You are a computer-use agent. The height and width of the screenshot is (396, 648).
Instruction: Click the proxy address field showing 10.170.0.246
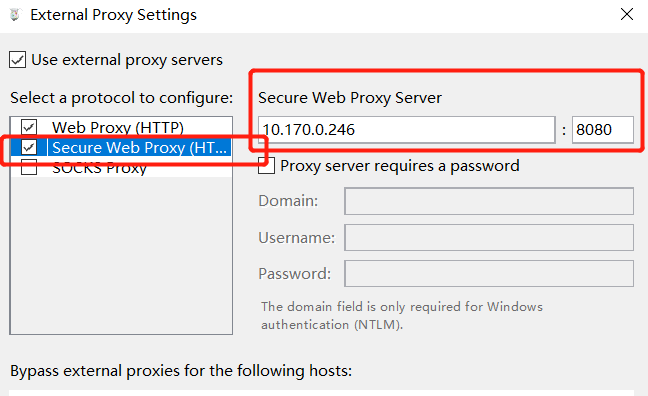point(407,130)
